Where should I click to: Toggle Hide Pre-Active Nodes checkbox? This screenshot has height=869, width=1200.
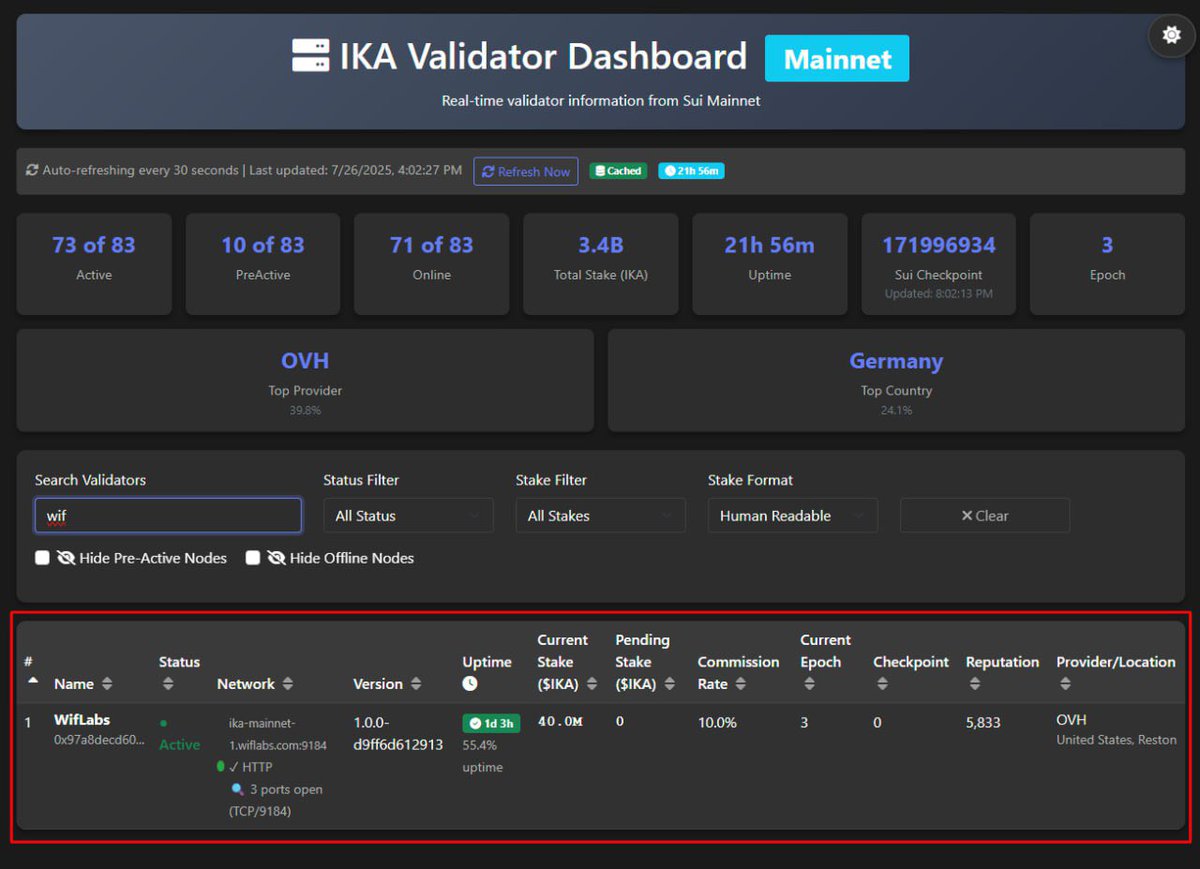[x=42, y=558]
